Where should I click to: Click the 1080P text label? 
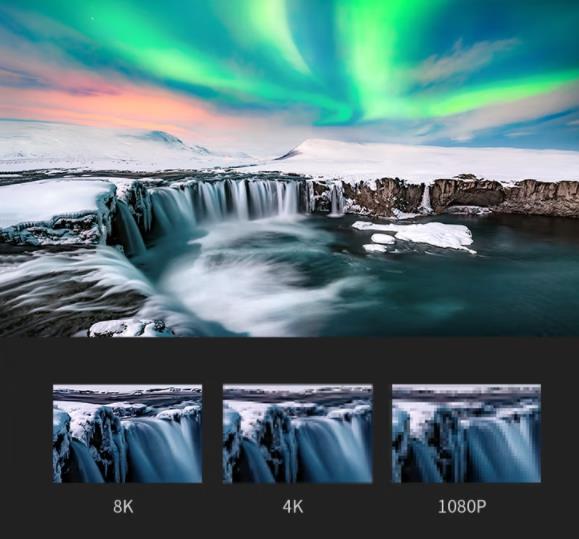coord(462,507)
